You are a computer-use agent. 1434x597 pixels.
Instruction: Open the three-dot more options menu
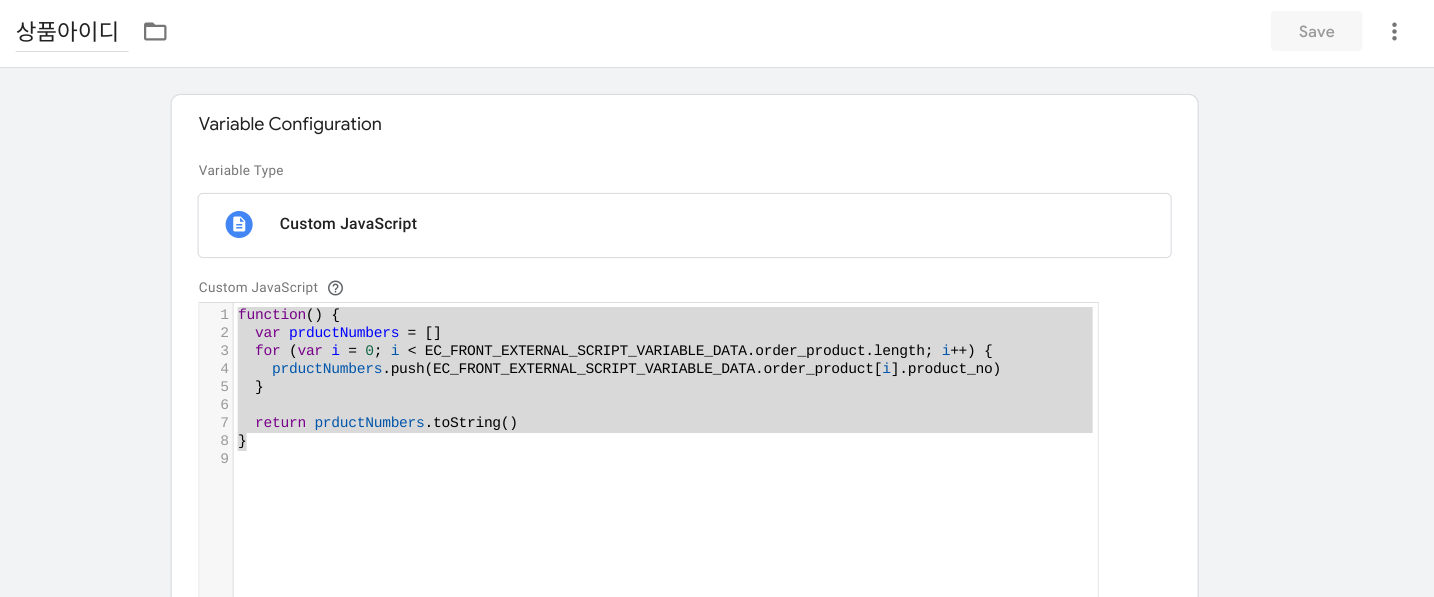point(1394,32)
